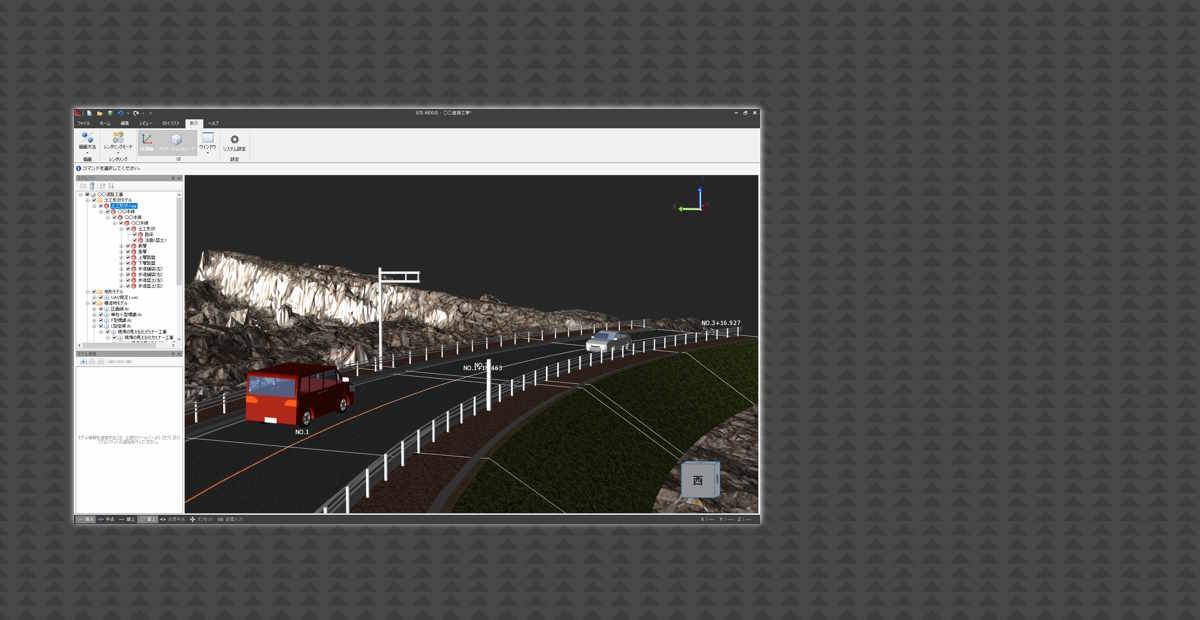Image resolution: width=1200 pixels, height=620 pixels.
Task: Switch to the ホーム ribbon tab
Action: click(x=105, y=123)
